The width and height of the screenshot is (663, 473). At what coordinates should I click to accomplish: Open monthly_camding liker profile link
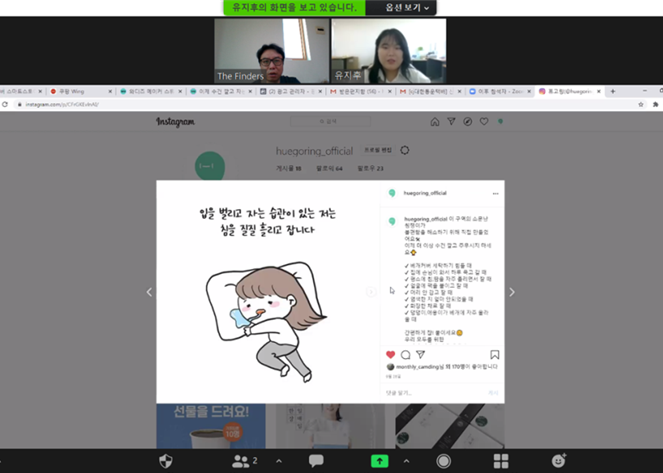click(417, 367)
